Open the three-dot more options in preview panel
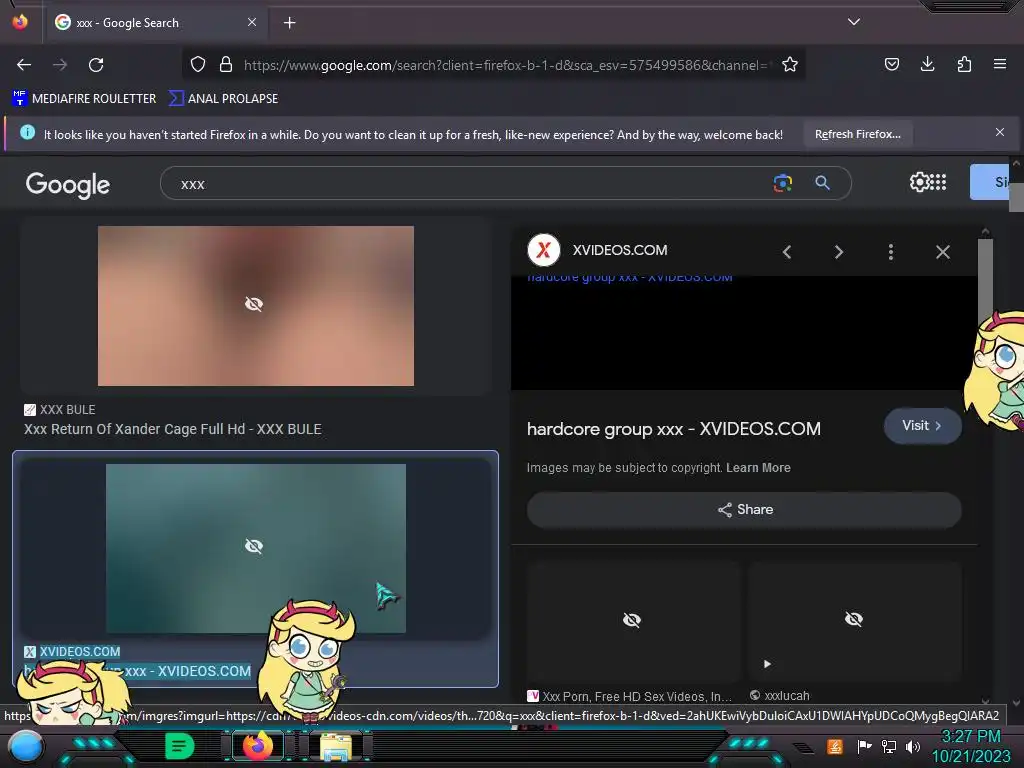The width and height of the screenshot is (1024, 768). 891,252
